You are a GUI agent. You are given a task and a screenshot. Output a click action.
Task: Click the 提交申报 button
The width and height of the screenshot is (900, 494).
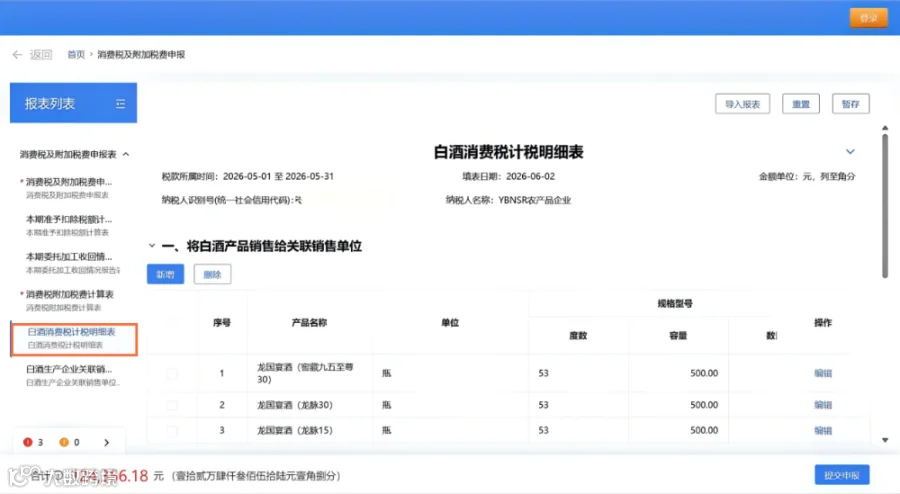tap(841, 475)
